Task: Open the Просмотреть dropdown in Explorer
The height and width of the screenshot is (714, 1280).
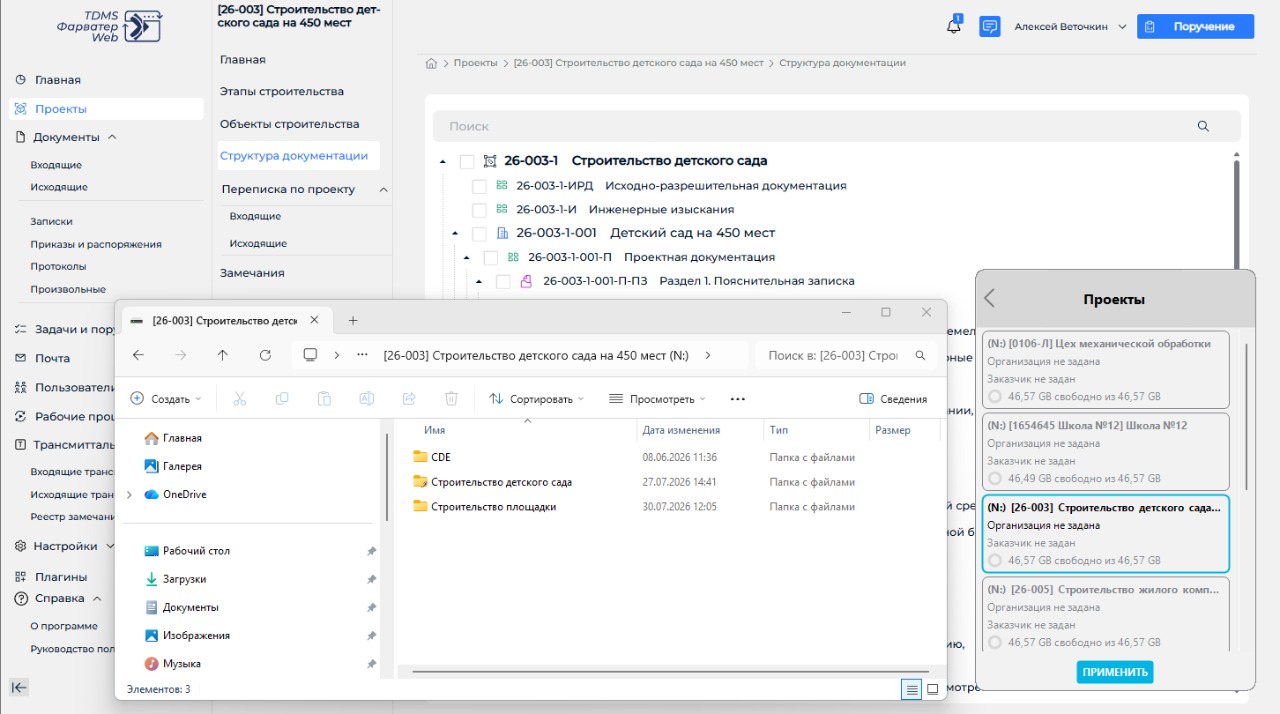Action: [x=657, y=398]
